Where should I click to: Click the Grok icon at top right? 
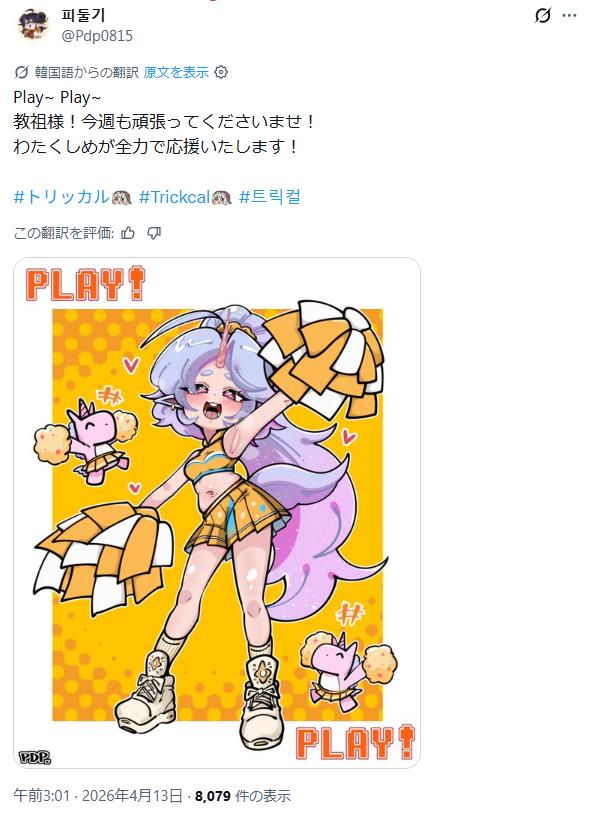pyautogui.click(x=543, y=16)
